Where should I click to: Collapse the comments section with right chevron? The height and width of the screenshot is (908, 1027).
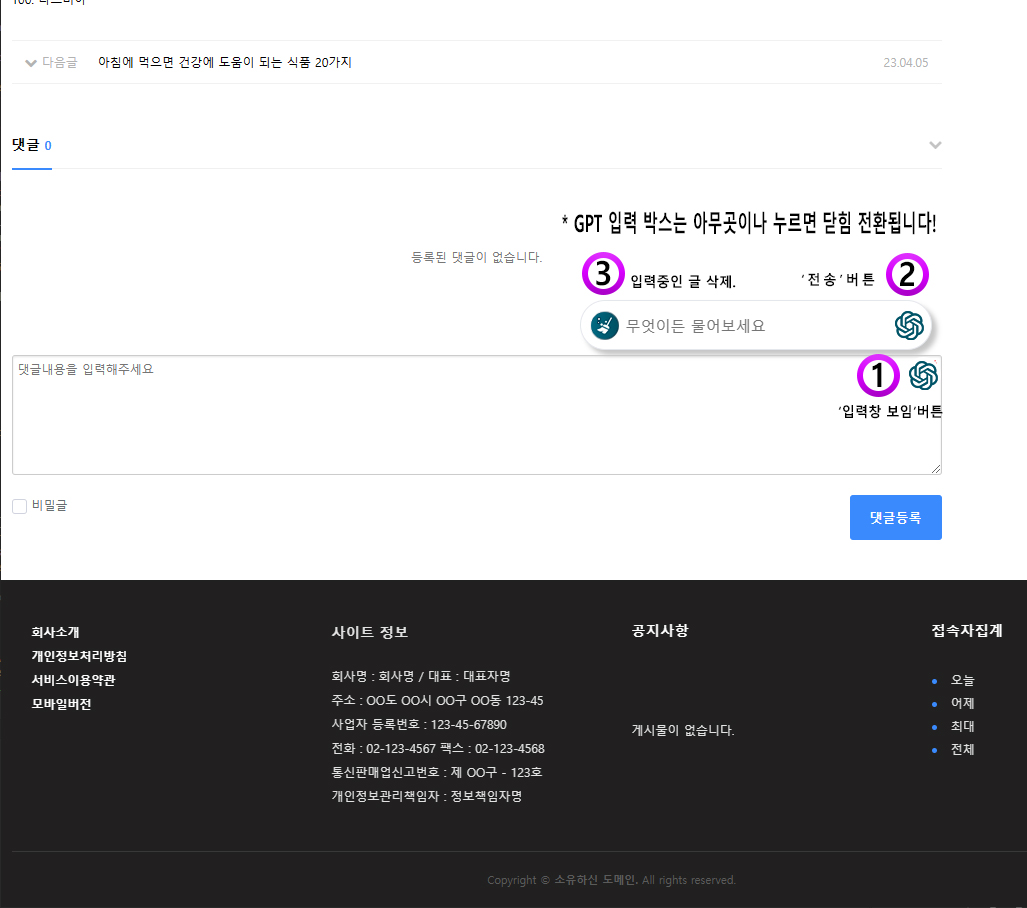[935, 146]
